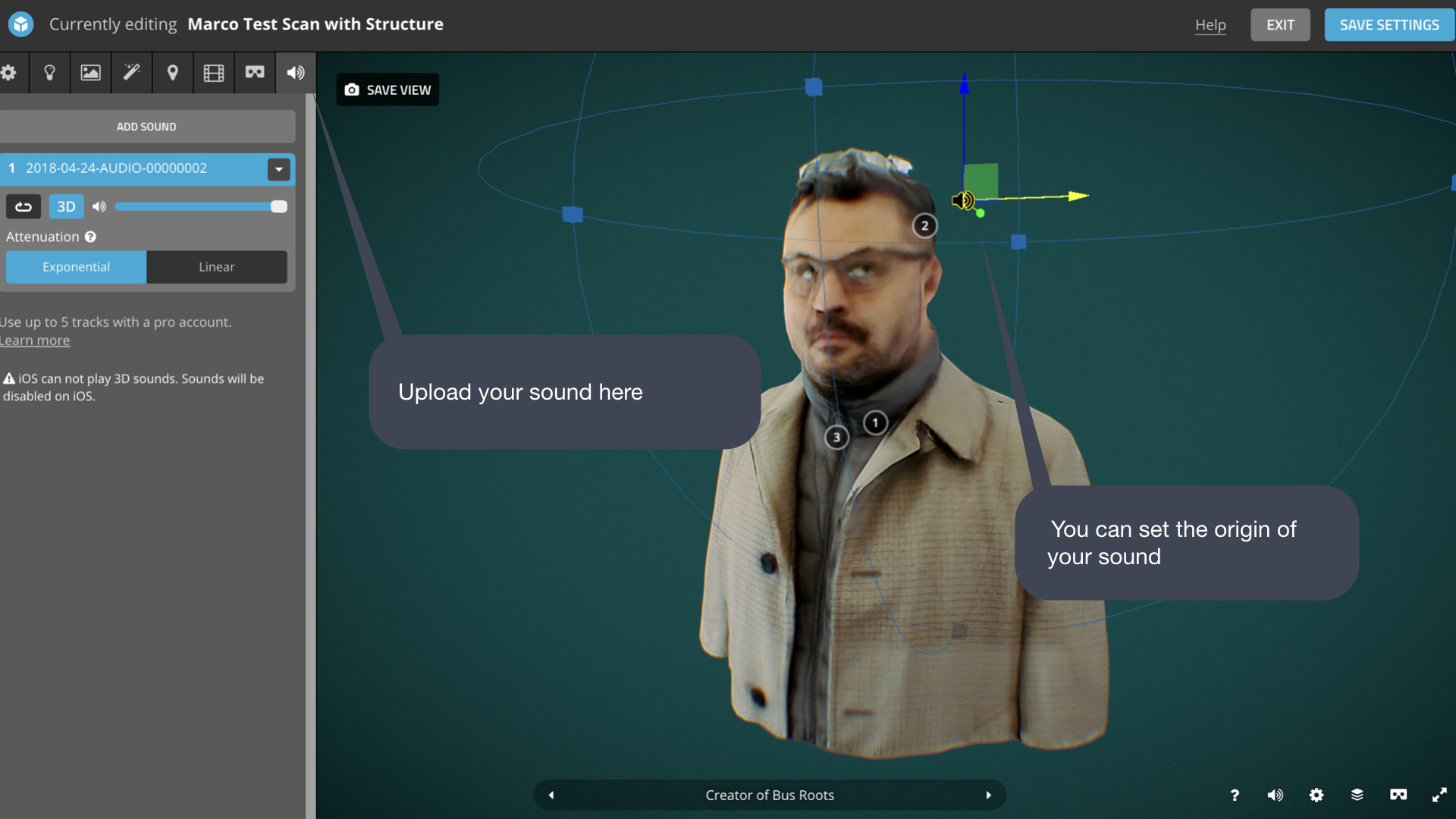The height and width of the screenshot is (819, 1456).
Task: Click the sound range square handle near the gizmo
Action: pyautogui.click(x=1018, y=242)
